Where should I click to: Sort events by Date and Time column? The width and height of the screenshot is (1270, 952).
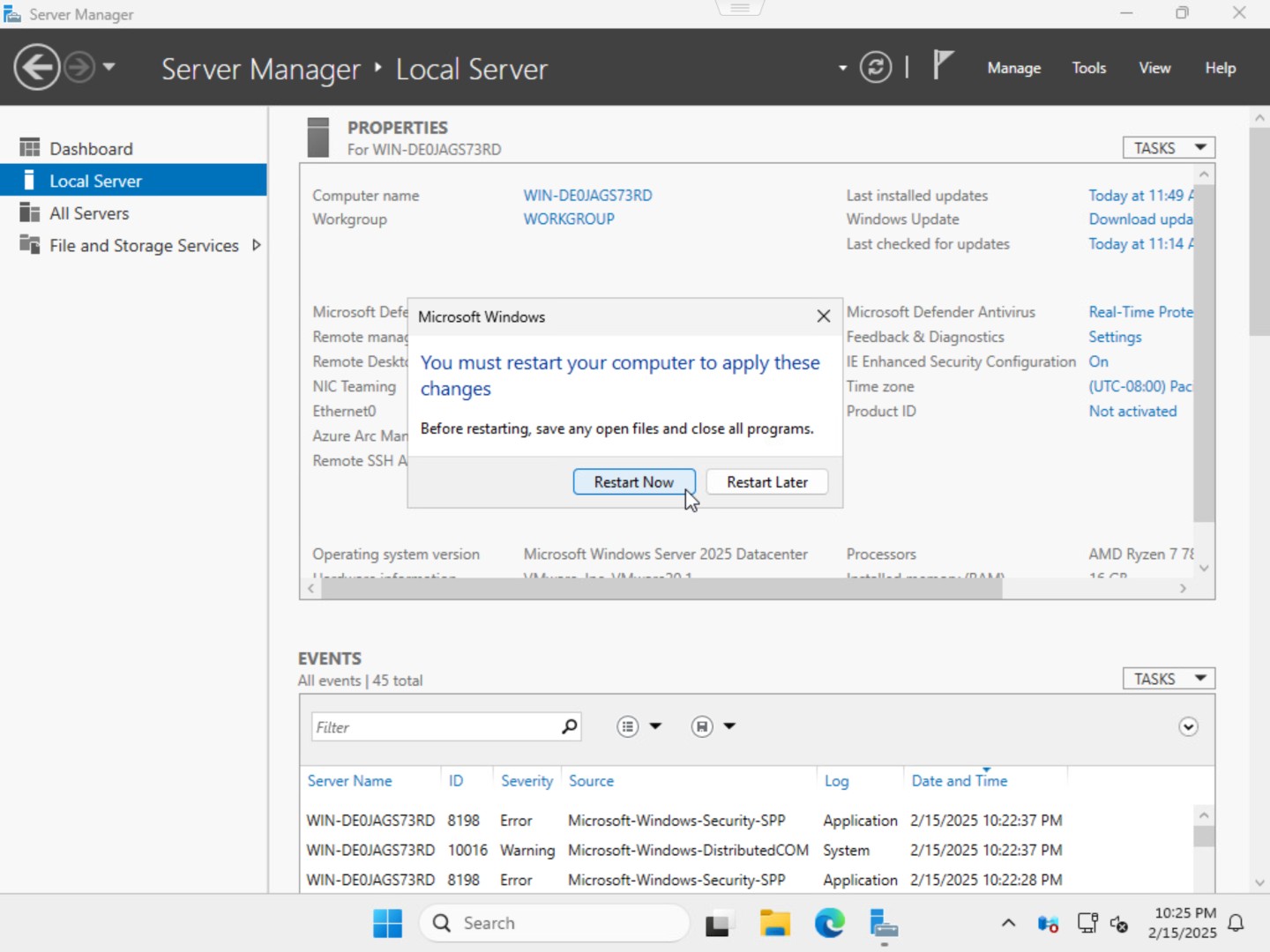[x=959, y=781]
